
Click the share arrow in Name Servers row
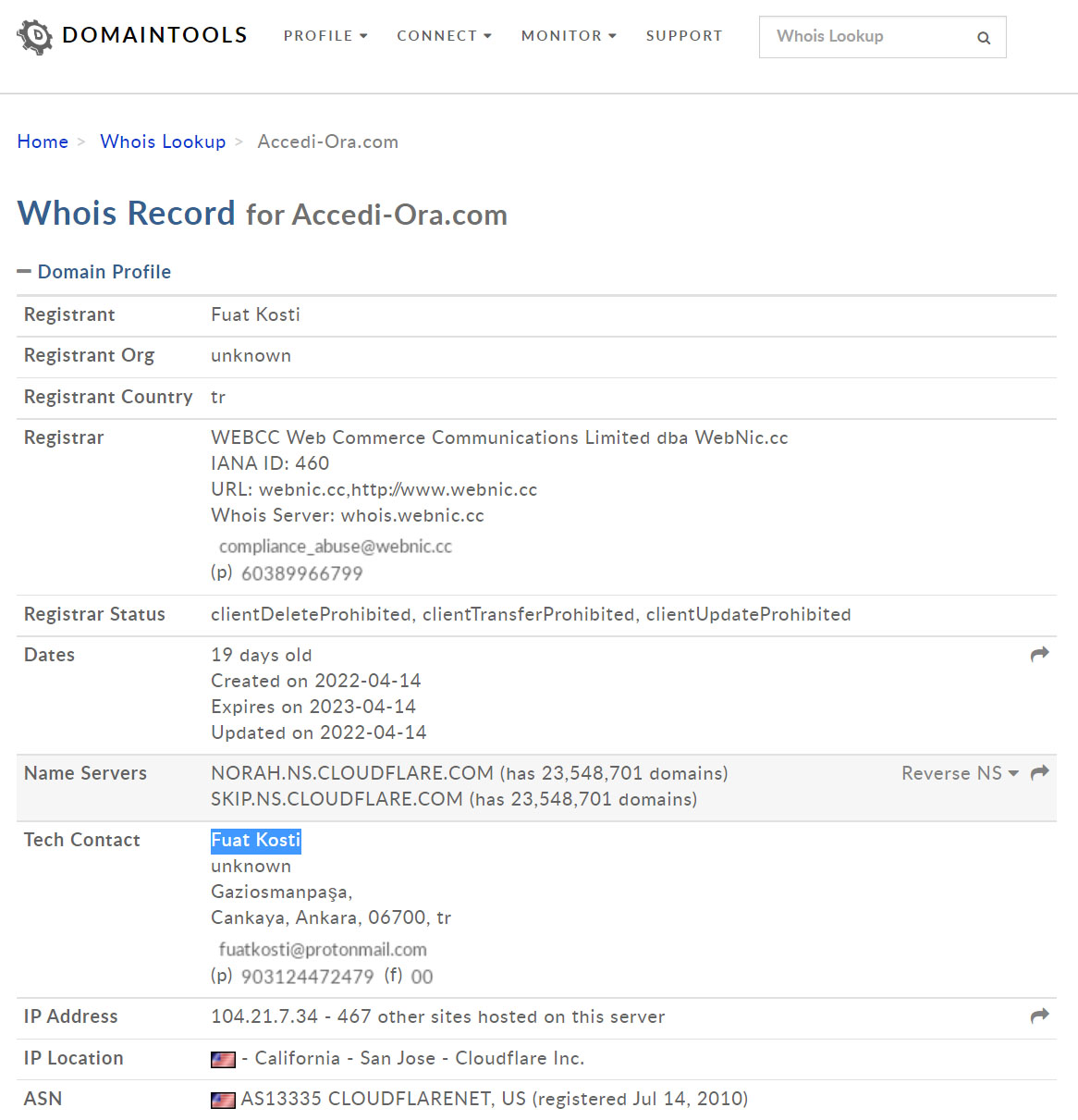tap(1040, 772)
